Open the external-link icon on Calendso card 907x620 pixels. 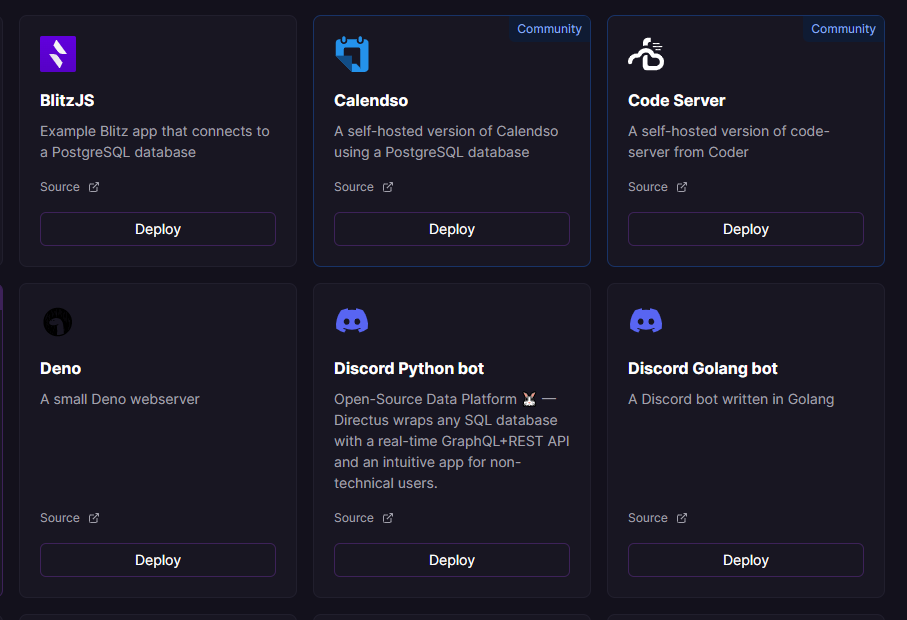(387, 186)
